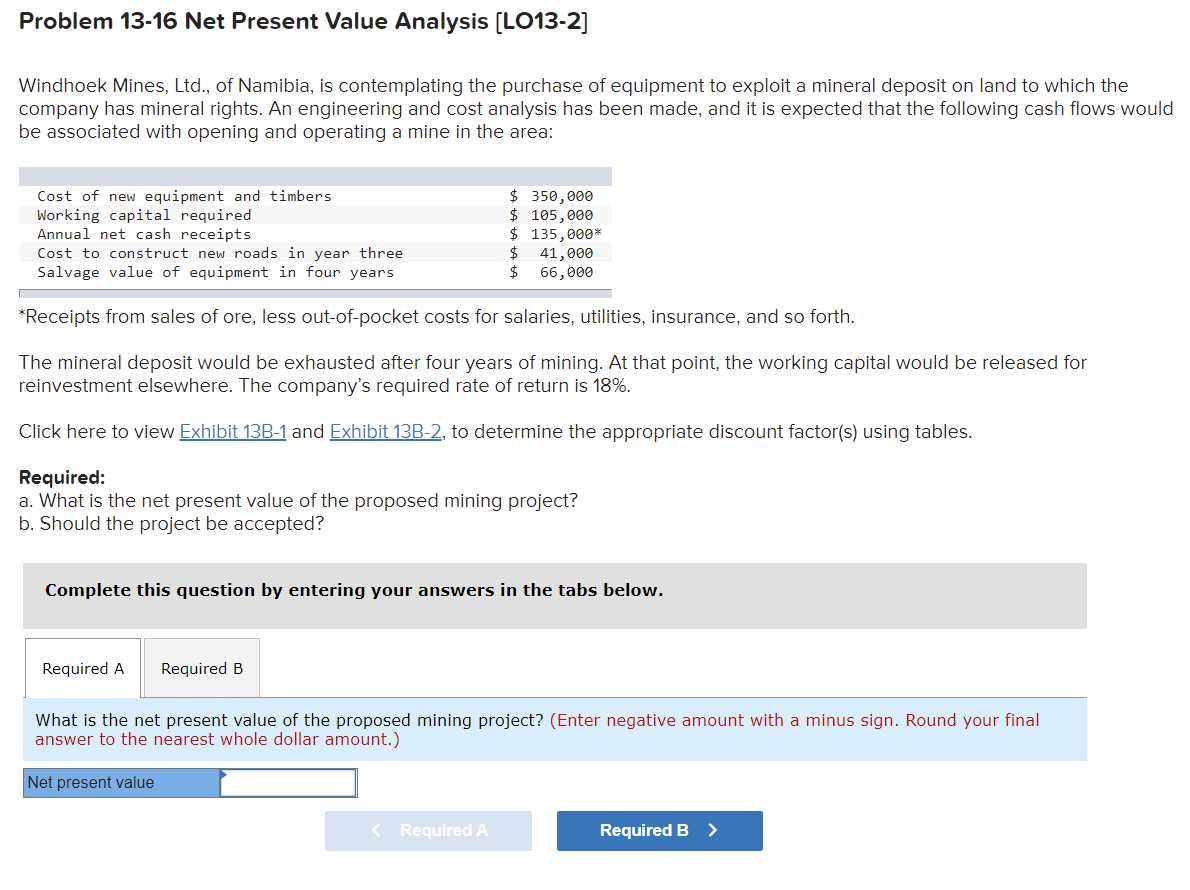Open the Exhibit 13B-1 link

click(x=232, y=431)
